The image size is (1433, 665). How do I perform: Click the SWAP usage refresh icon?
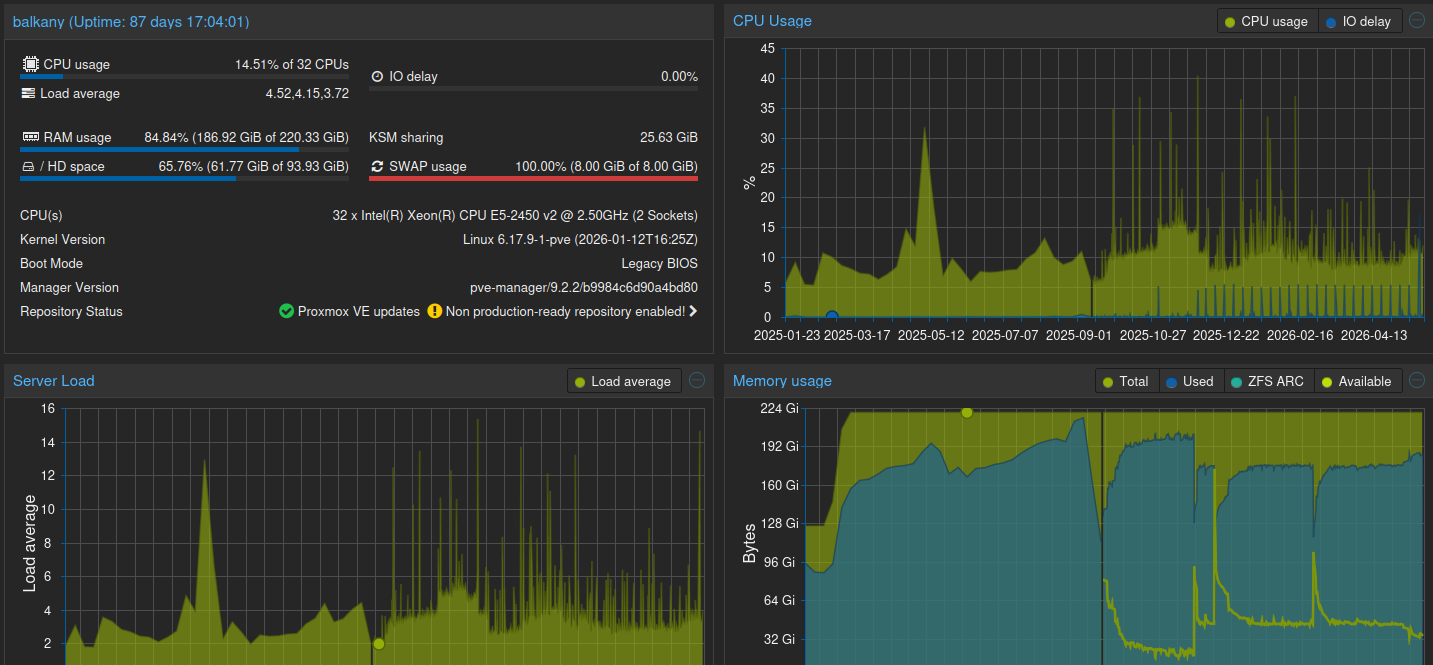pos(377,166)
